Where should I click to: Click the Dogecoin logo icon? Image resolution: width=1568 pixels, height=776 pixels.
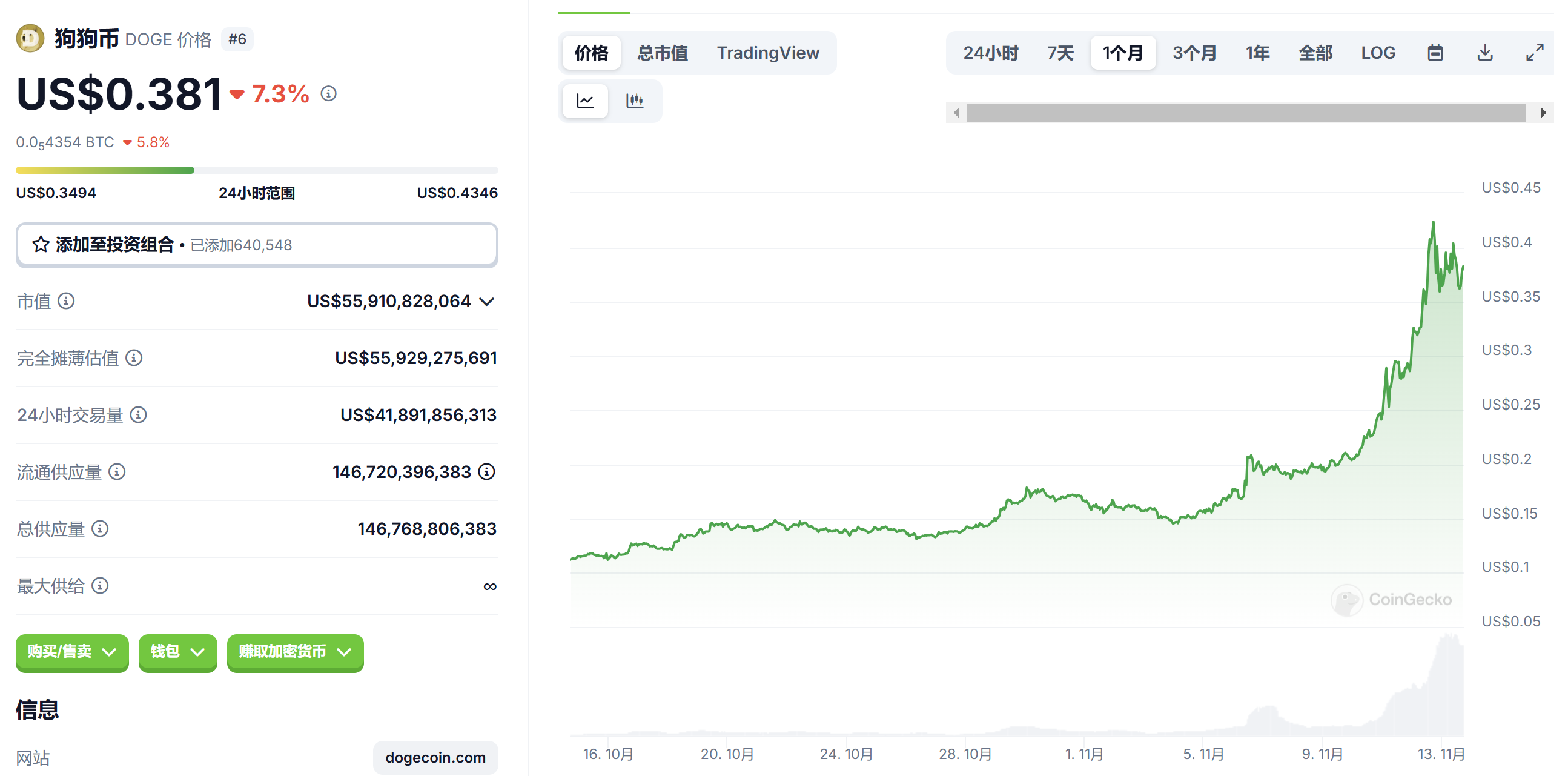30,39
